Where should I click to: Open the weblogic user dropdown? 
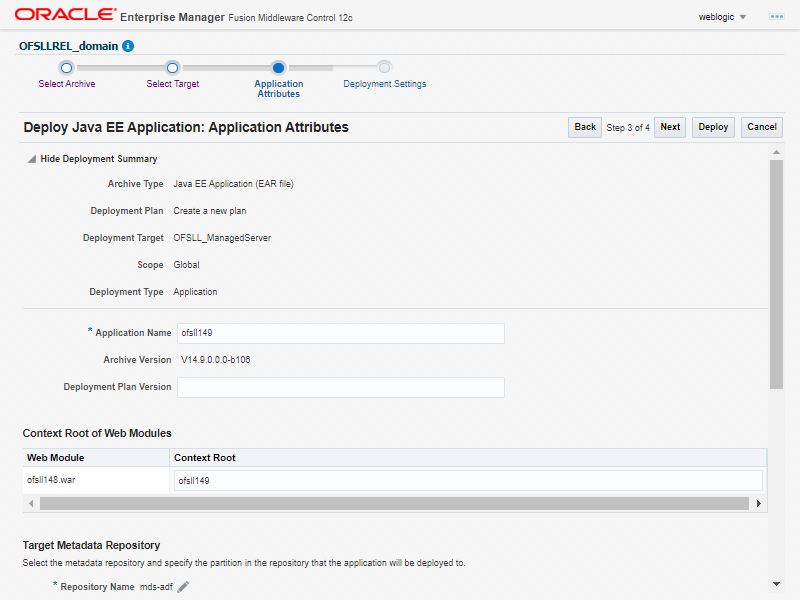[722, 17]
